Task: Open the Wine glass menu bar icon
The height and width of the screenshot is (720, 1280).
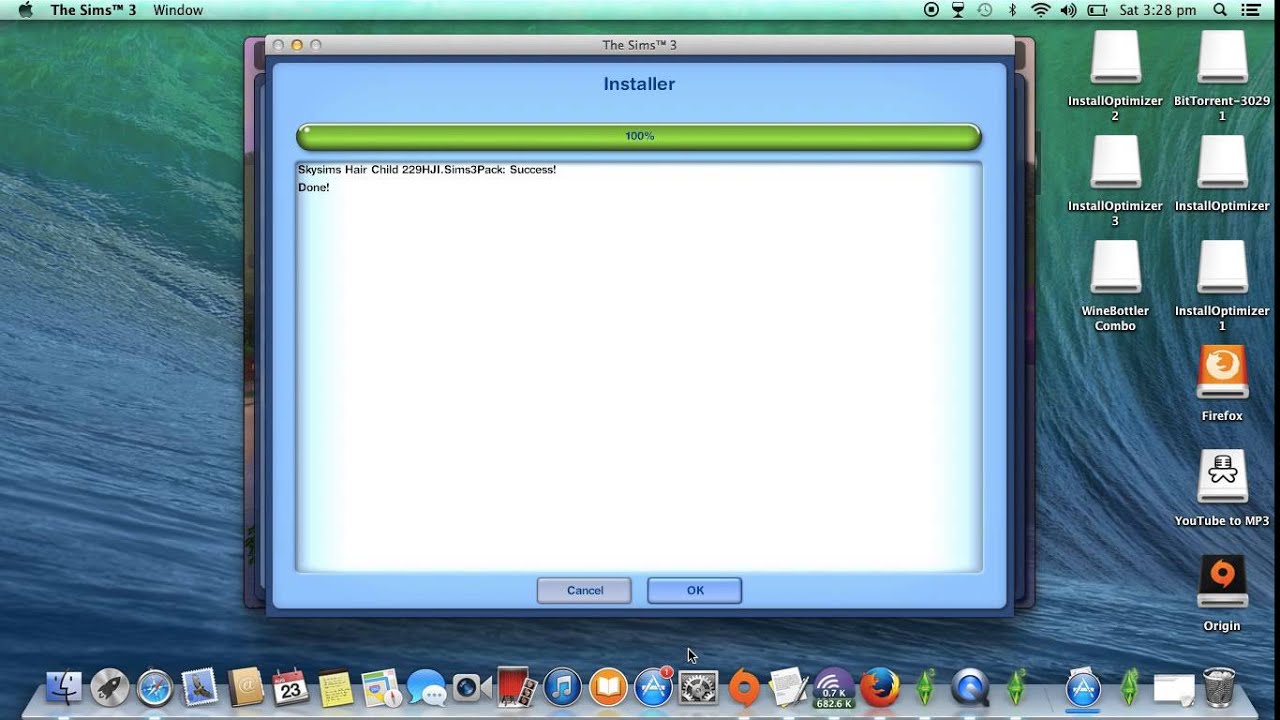Action: pos(958,10)
